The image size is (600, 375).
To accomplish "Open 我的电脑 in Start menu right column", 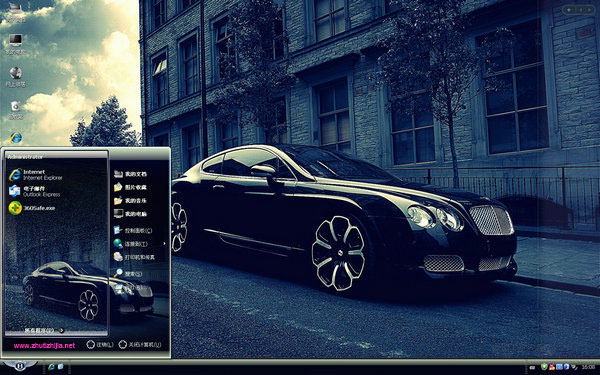I will [130, 214].
